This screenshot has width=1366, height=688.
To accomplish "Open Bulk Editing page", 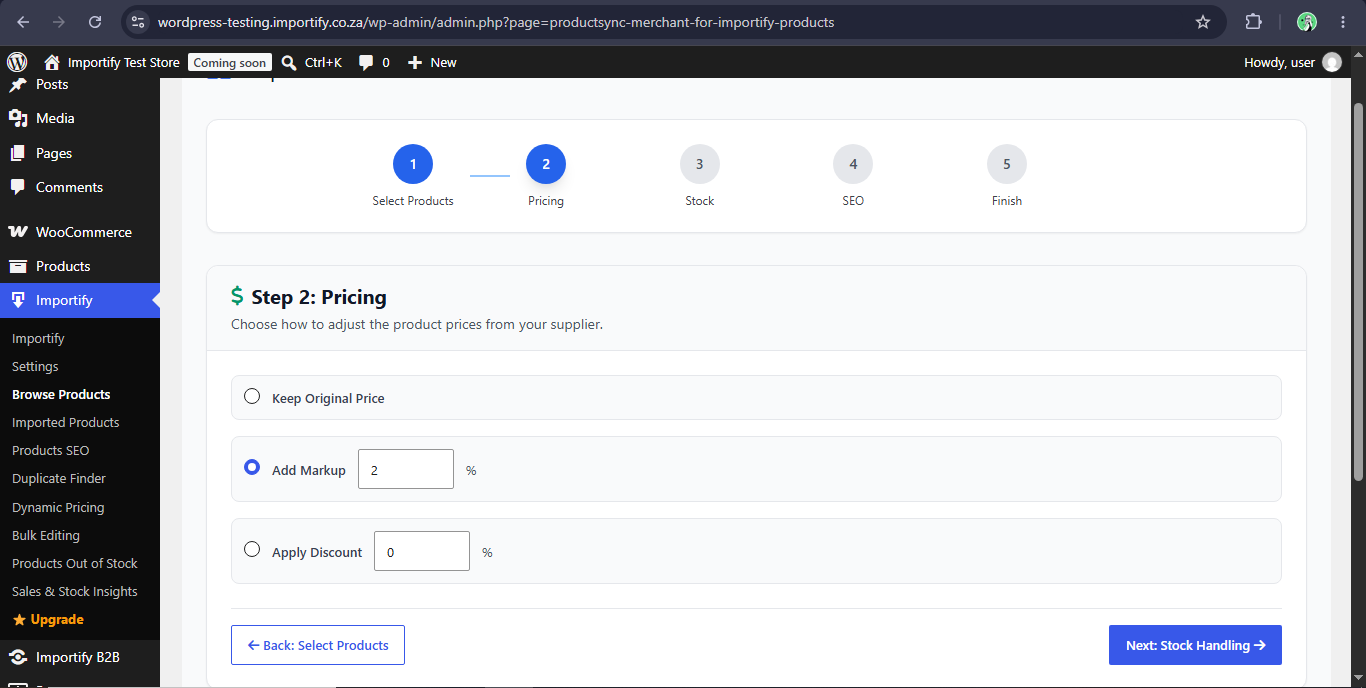I will (46, 535).
